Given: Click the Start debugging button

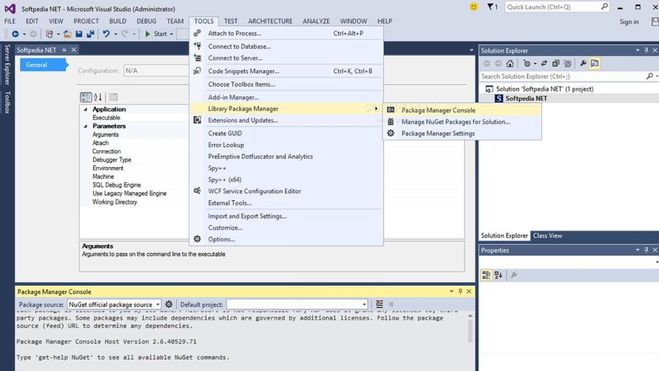Looking at the screenshot, I should click(x=156, y=34).
